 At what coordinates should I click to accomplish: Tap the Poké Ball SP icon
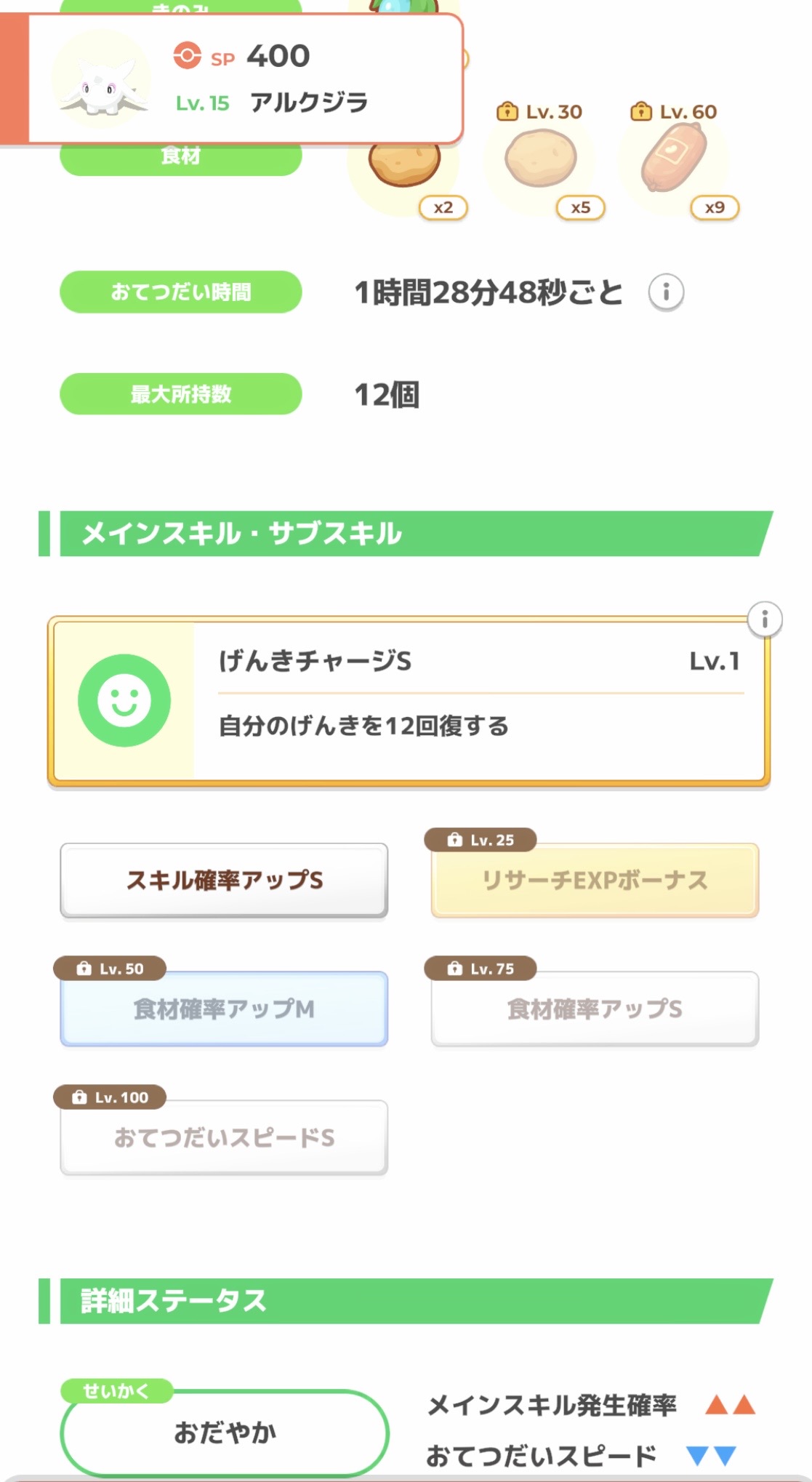point(187,56)
